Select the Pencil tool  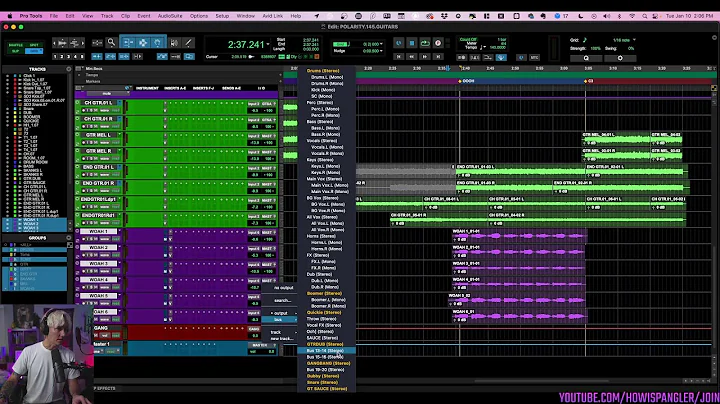(188, 43)
